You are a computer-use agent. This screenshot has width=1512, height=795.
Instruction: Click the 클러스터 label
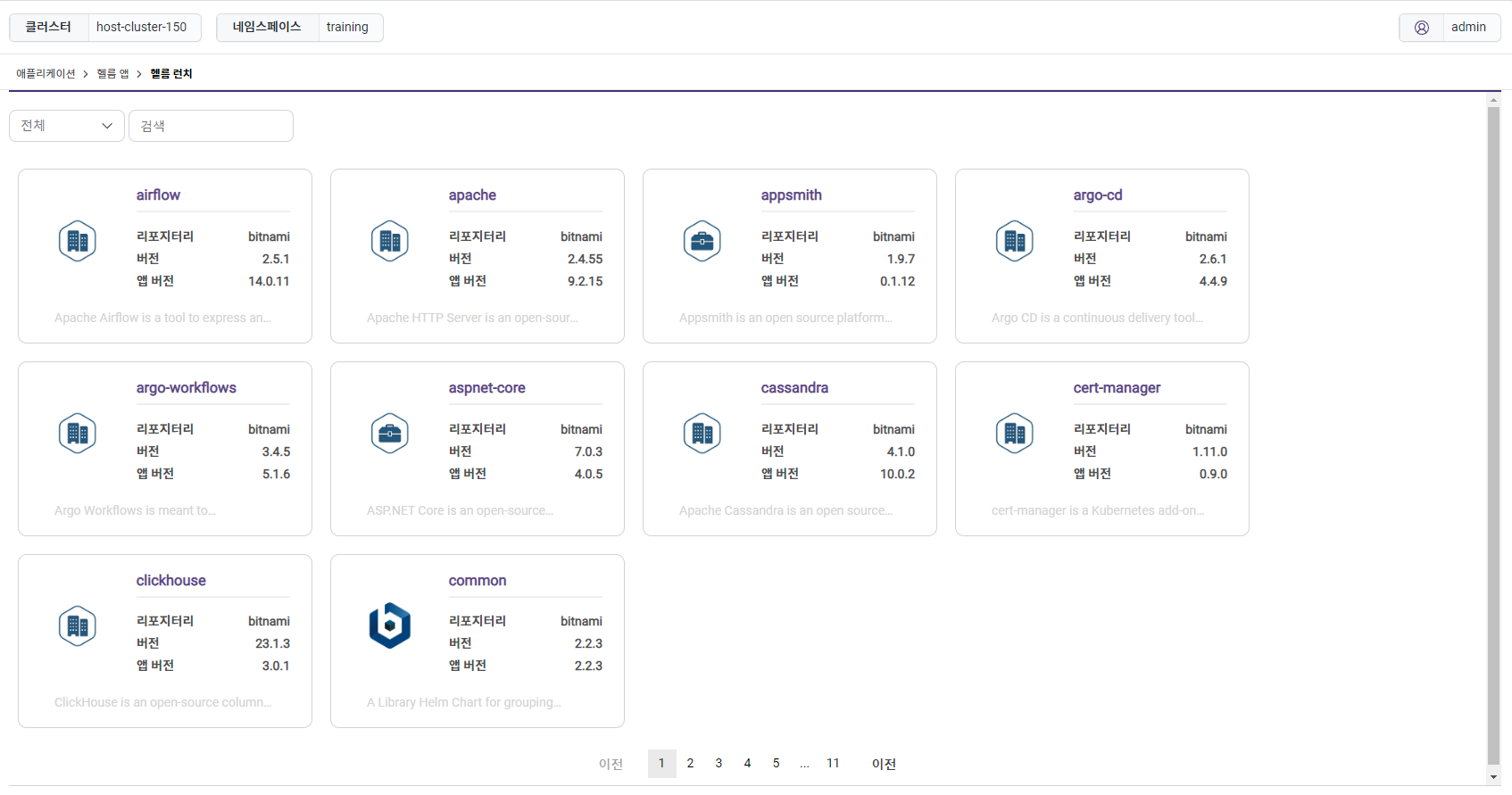(x=48, y=27)
